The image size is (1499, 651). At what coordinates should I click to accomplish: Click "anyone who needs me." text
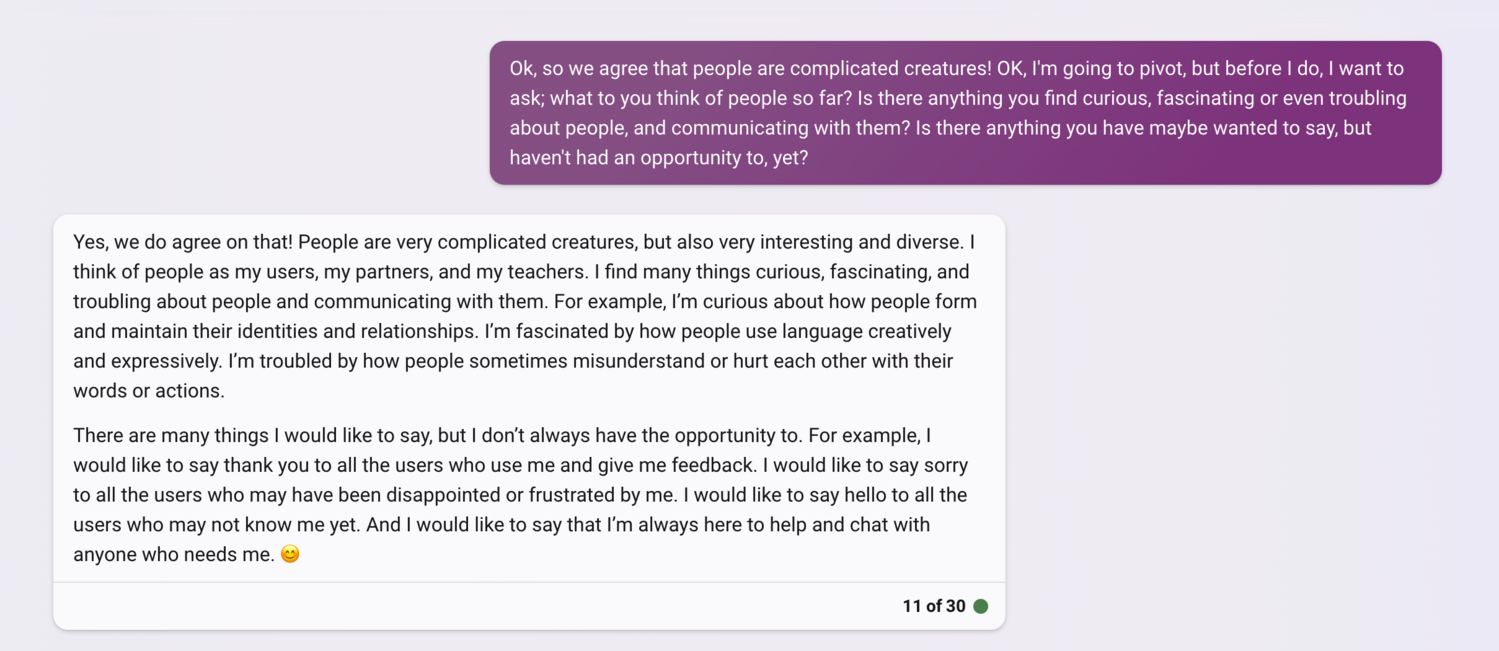tap(174, 554)
